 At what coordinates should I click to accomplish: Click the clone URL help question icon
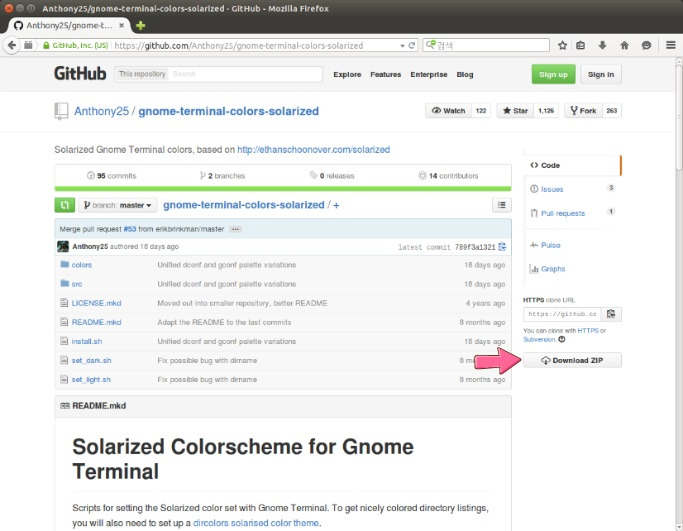pos(562,339)
